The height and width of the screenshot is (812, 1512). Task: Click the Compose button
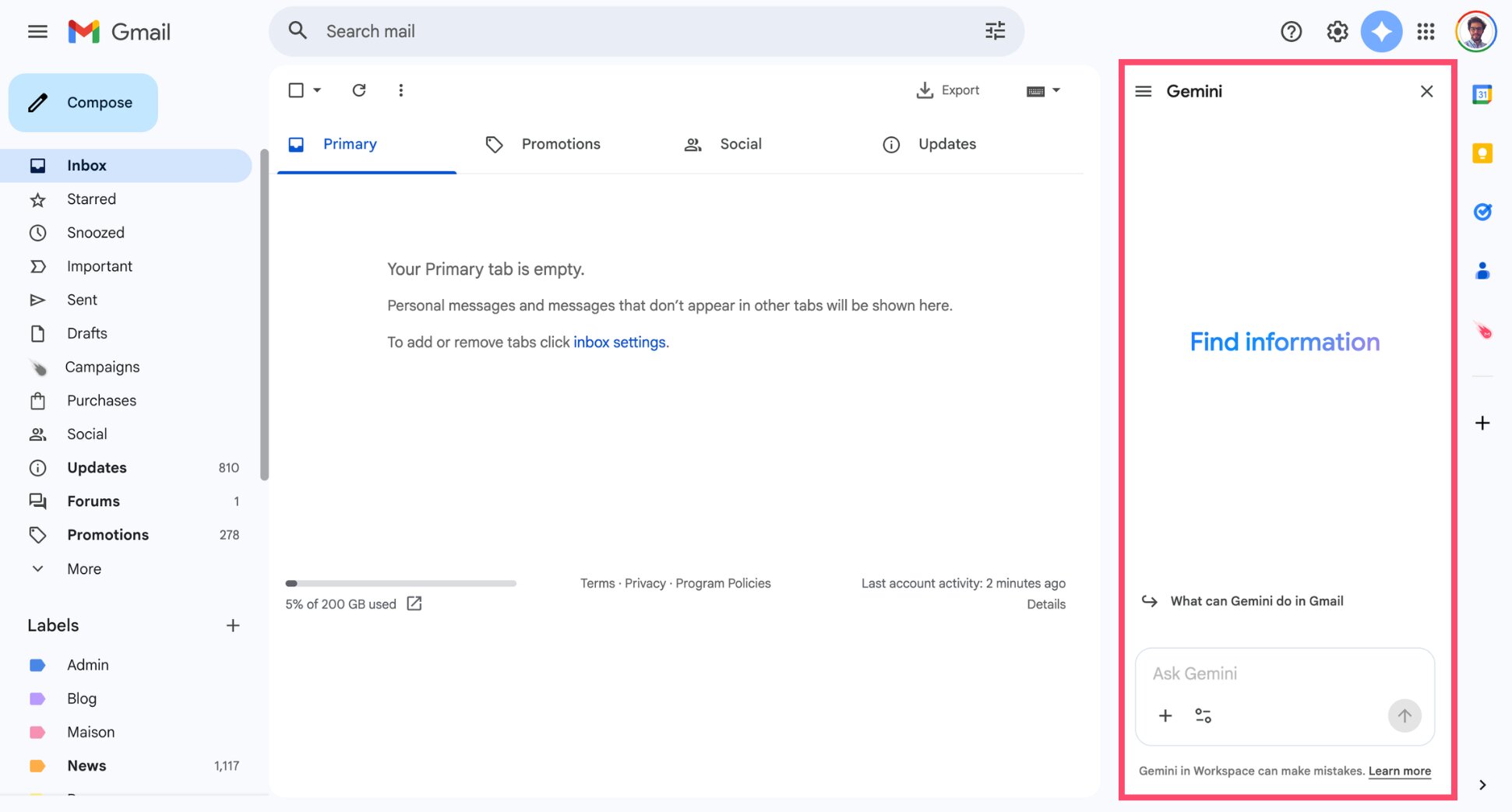[x=83, y=103]
